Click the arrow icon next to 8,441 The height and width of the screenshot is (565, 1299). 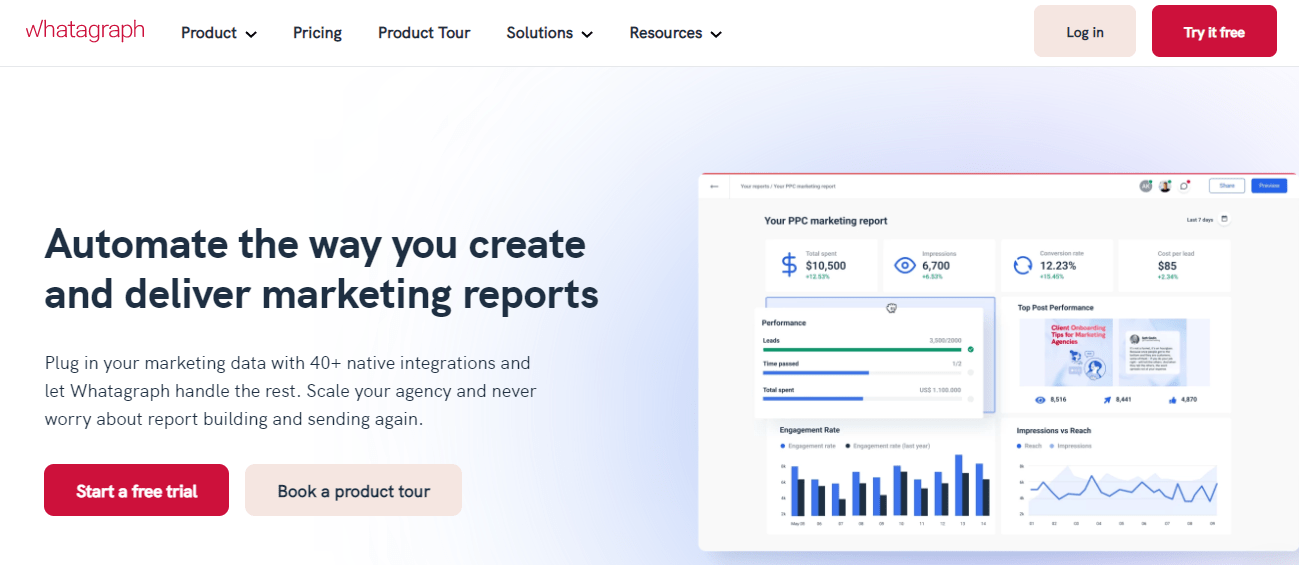(1107, 400)
